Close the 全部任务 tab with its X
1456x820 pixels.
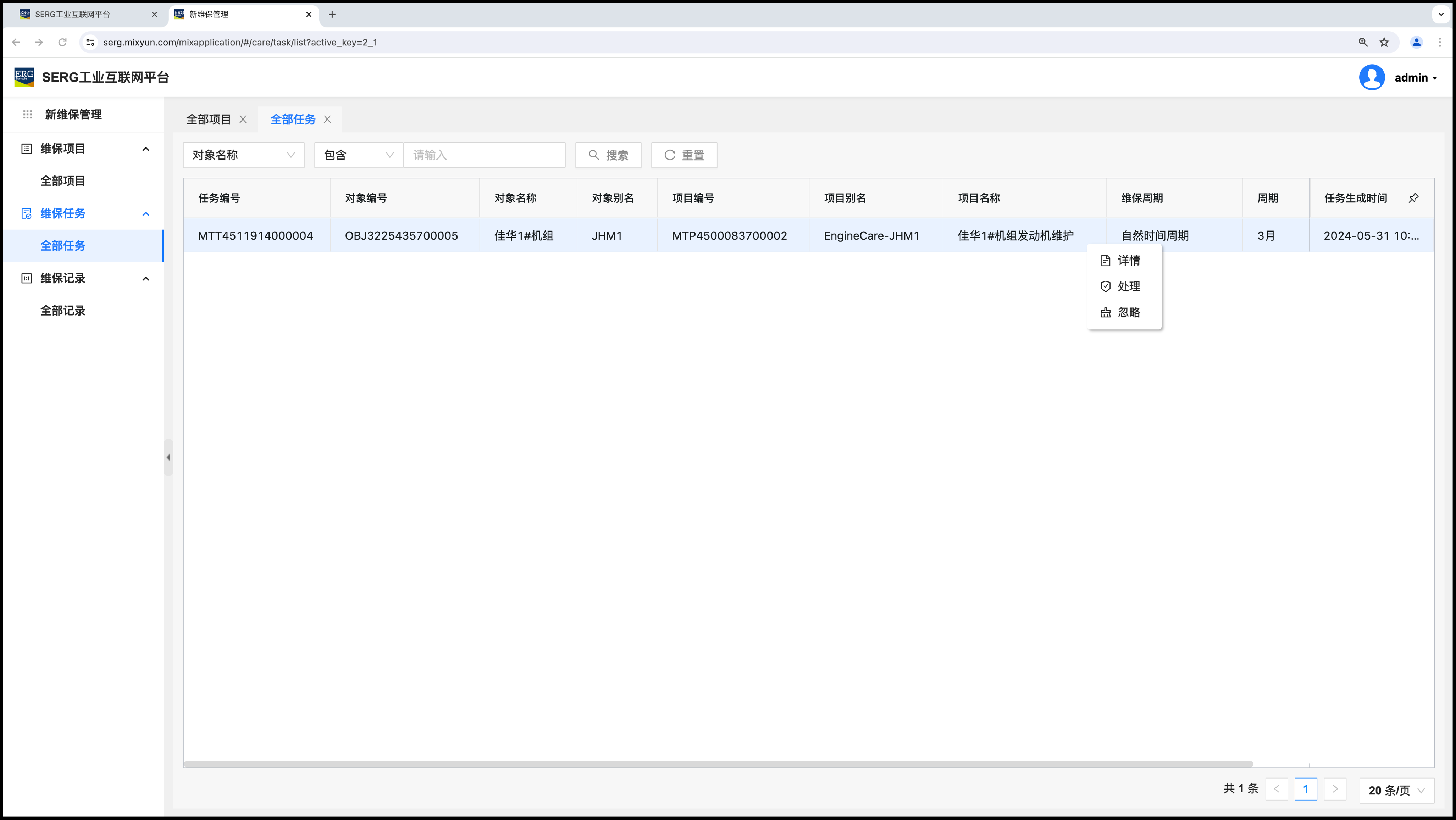pyautogui.click(x=327, y=119)
